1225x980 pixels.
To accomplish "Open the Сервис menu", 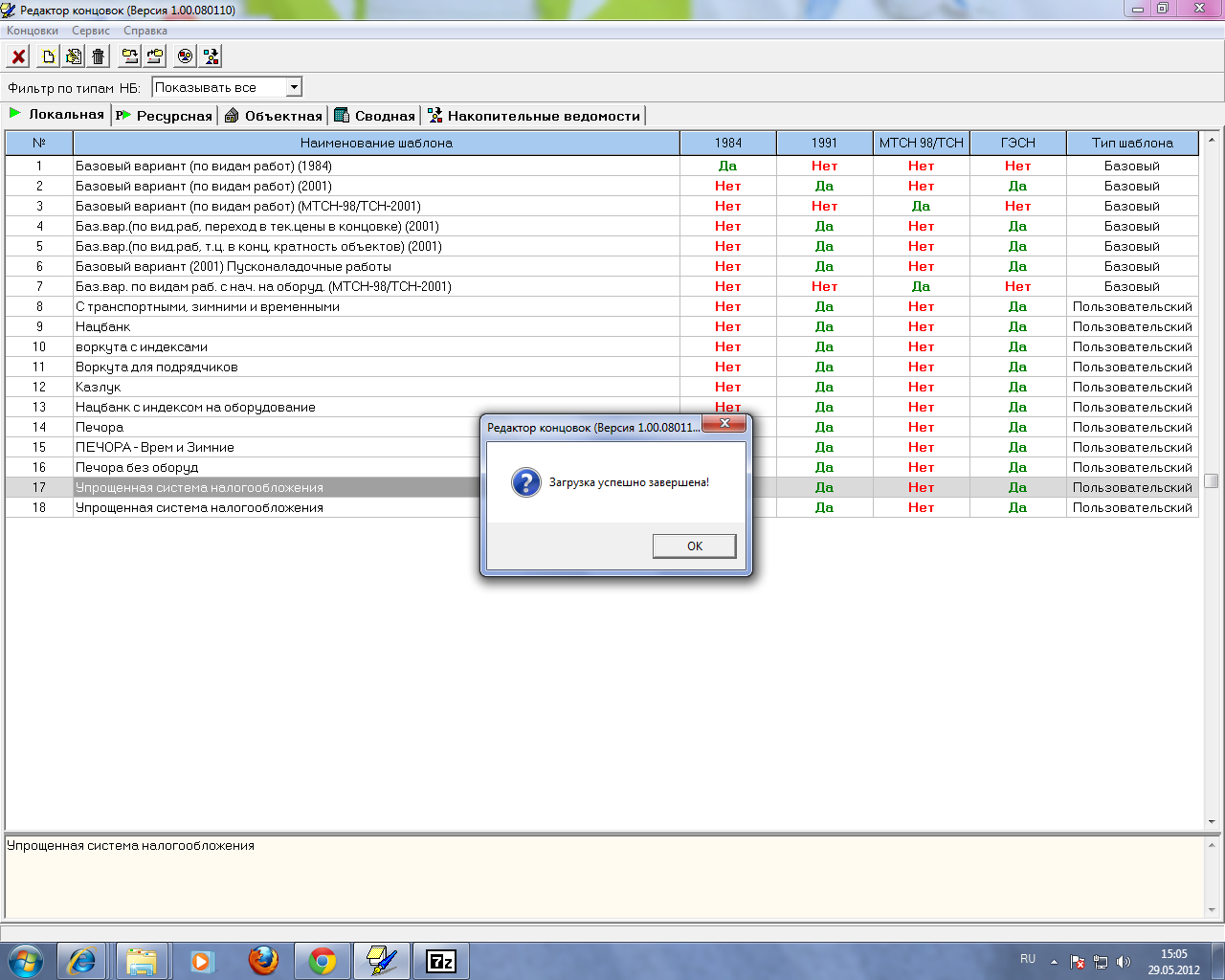I will (x=91, y=31).
